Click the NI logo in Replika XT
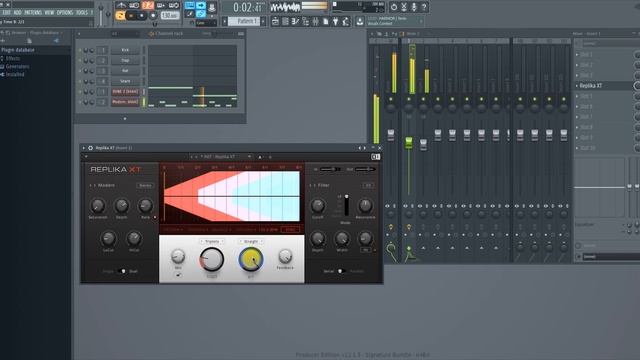 pyautogui.click(x=376, y=157)
